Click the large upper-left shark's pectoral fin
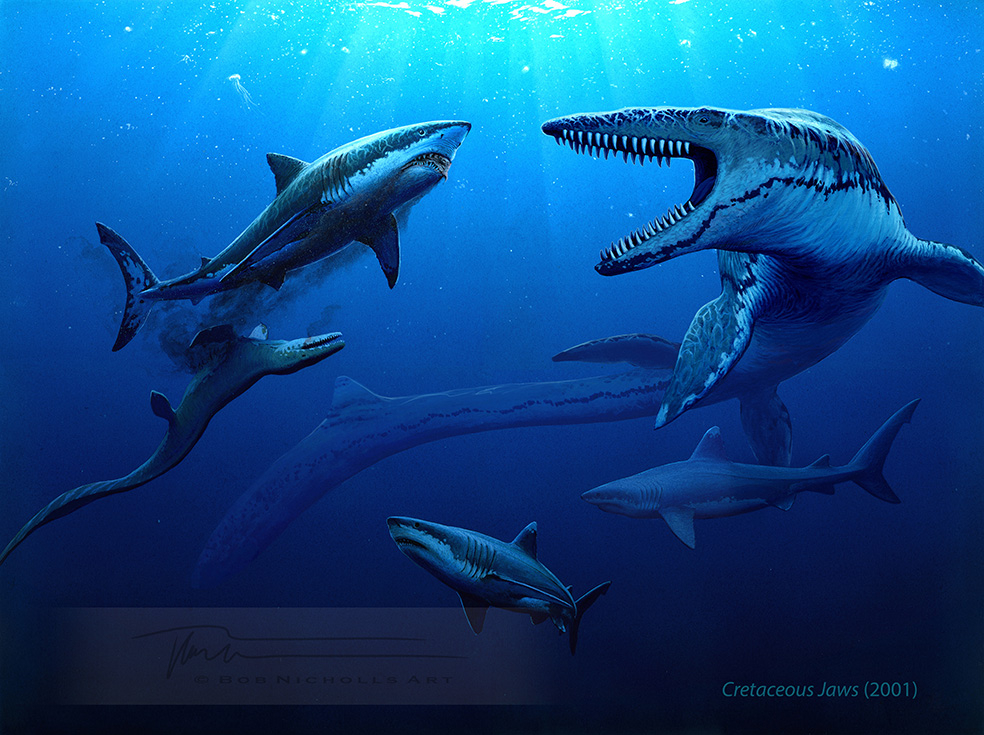 pyautogui.click(x=384, y=245)
